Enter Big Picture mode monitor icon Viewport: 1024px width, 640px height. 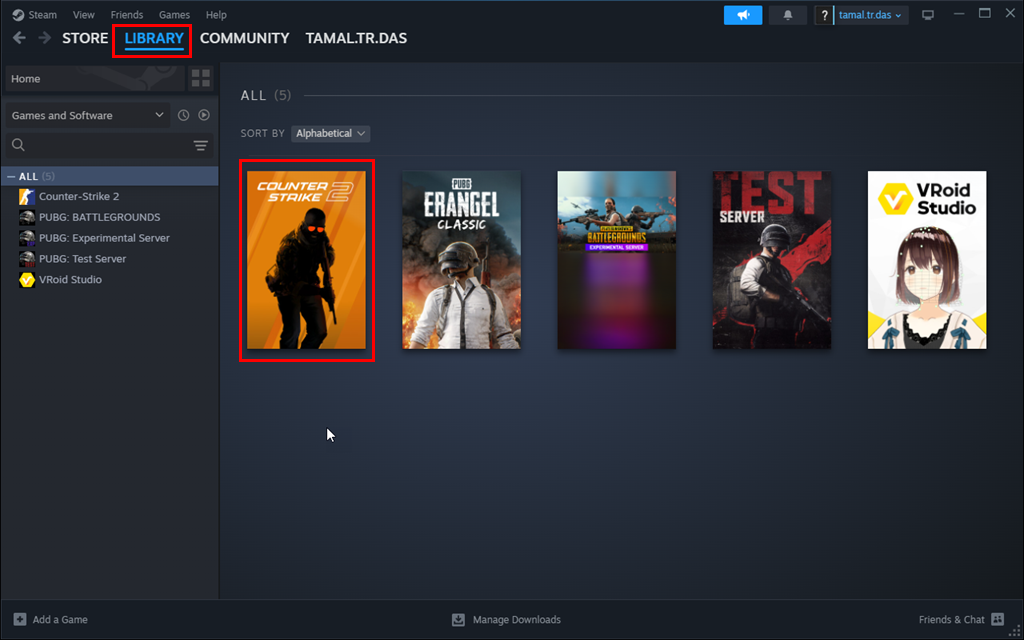[x=927, y=15]
